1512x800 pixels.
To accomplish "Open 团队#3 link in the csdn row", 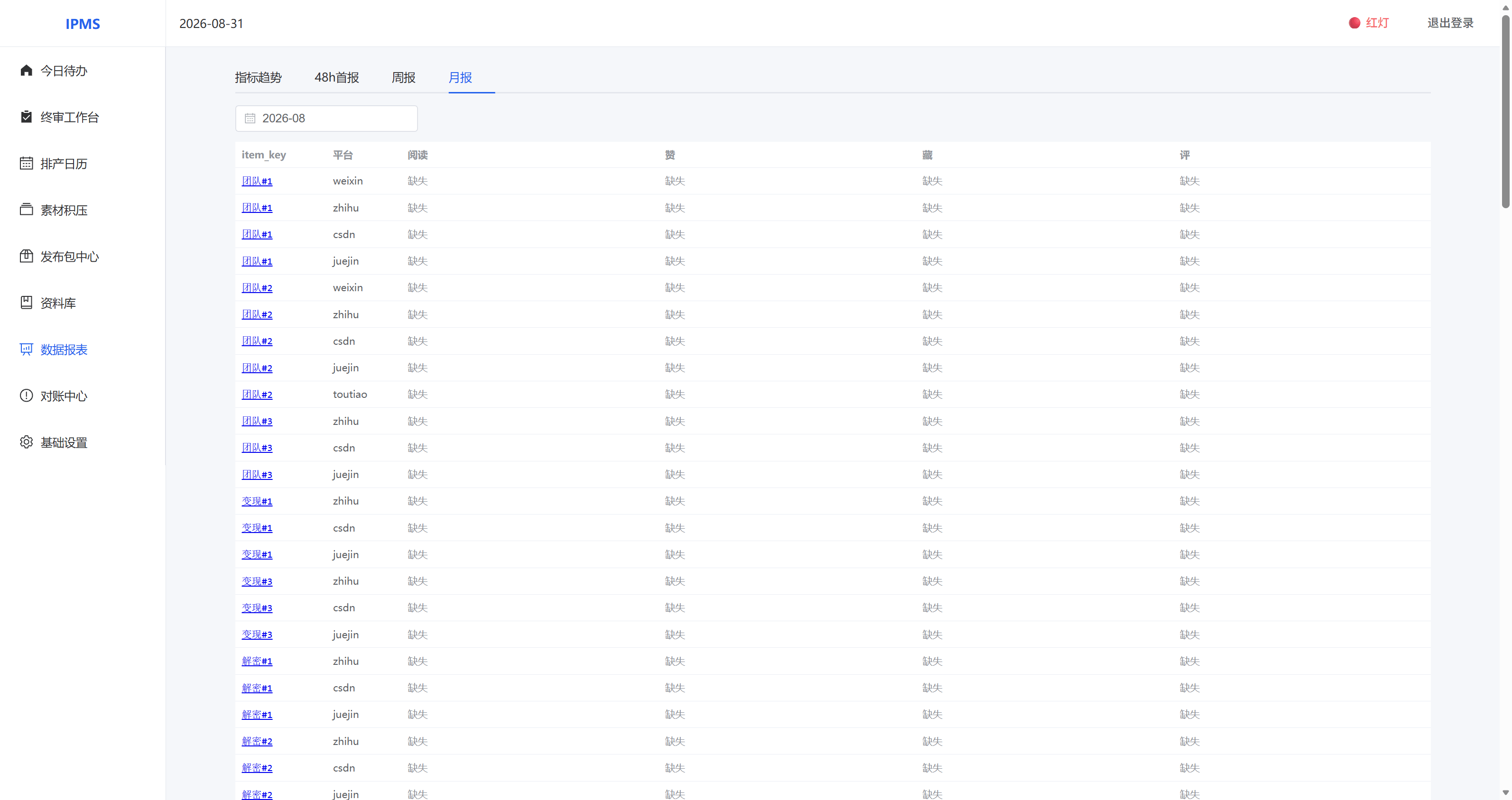I will (257, 448).
